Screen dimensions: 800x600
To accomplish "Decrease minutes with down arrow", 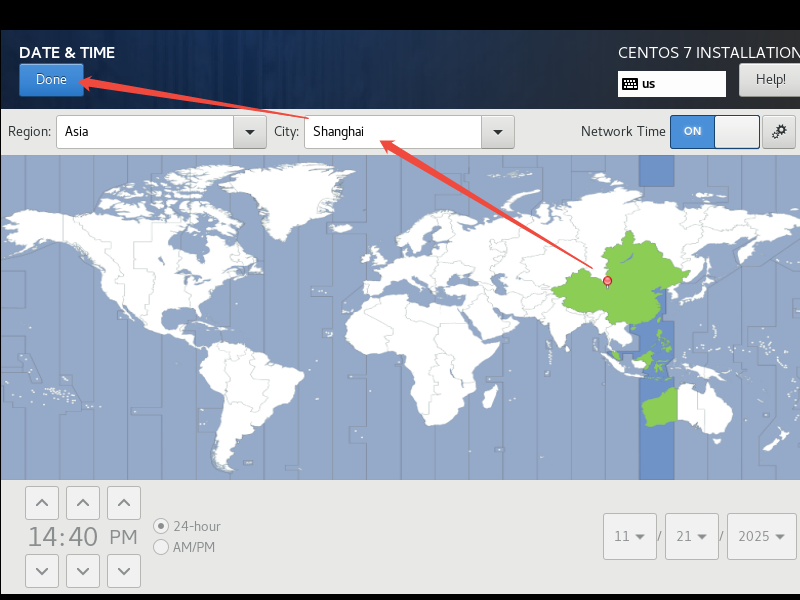I will tap(83, 571).
